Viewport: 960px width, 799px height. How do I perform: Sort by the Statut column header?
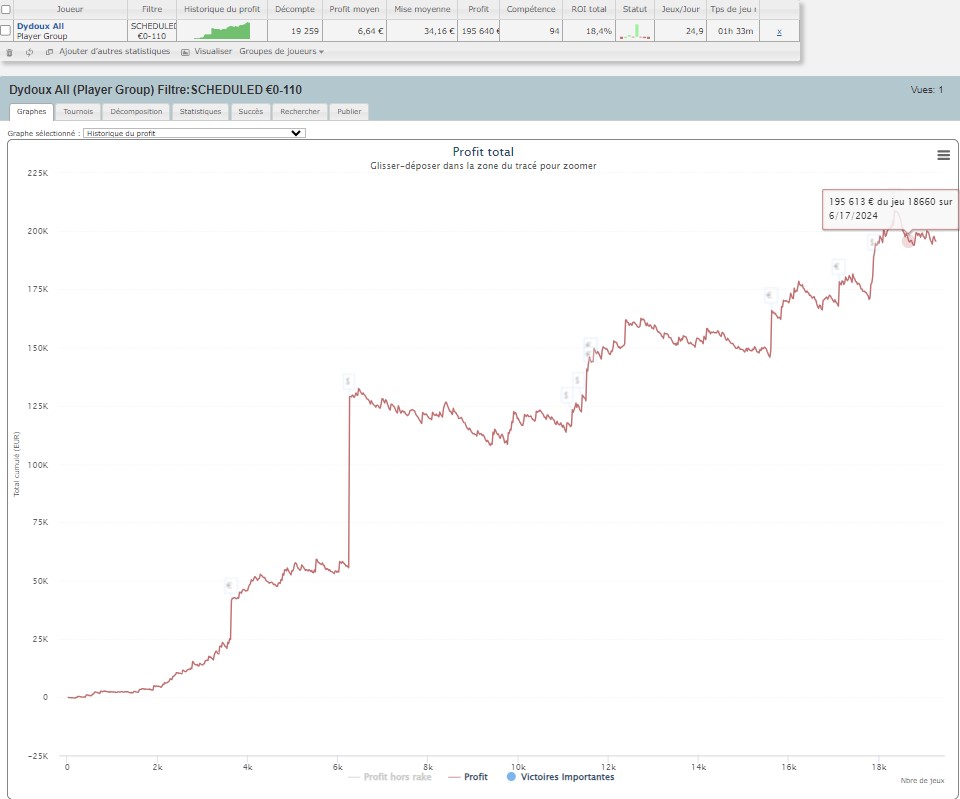click(634, 9)
